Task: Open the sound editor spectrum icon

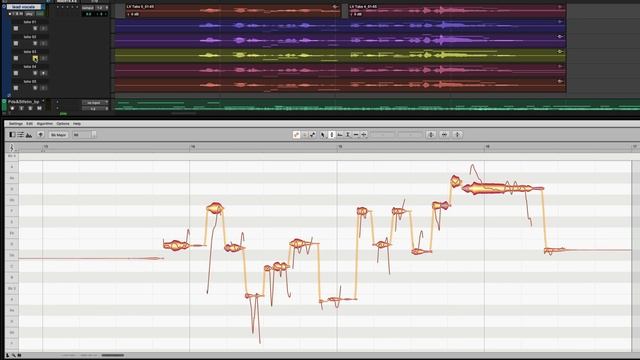Action: click(x=29, y=135)
